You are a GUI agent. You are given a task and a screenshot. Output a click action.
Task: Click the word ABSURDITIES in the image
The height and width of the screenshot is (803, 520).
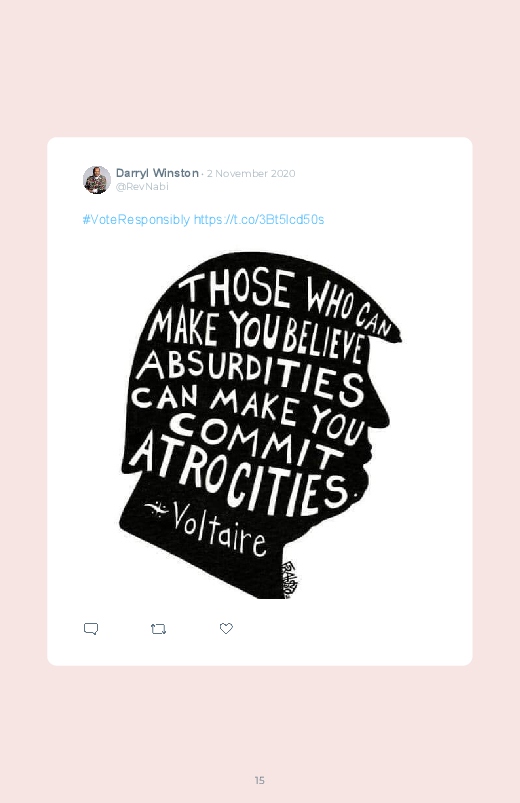(x=251, y=376)
